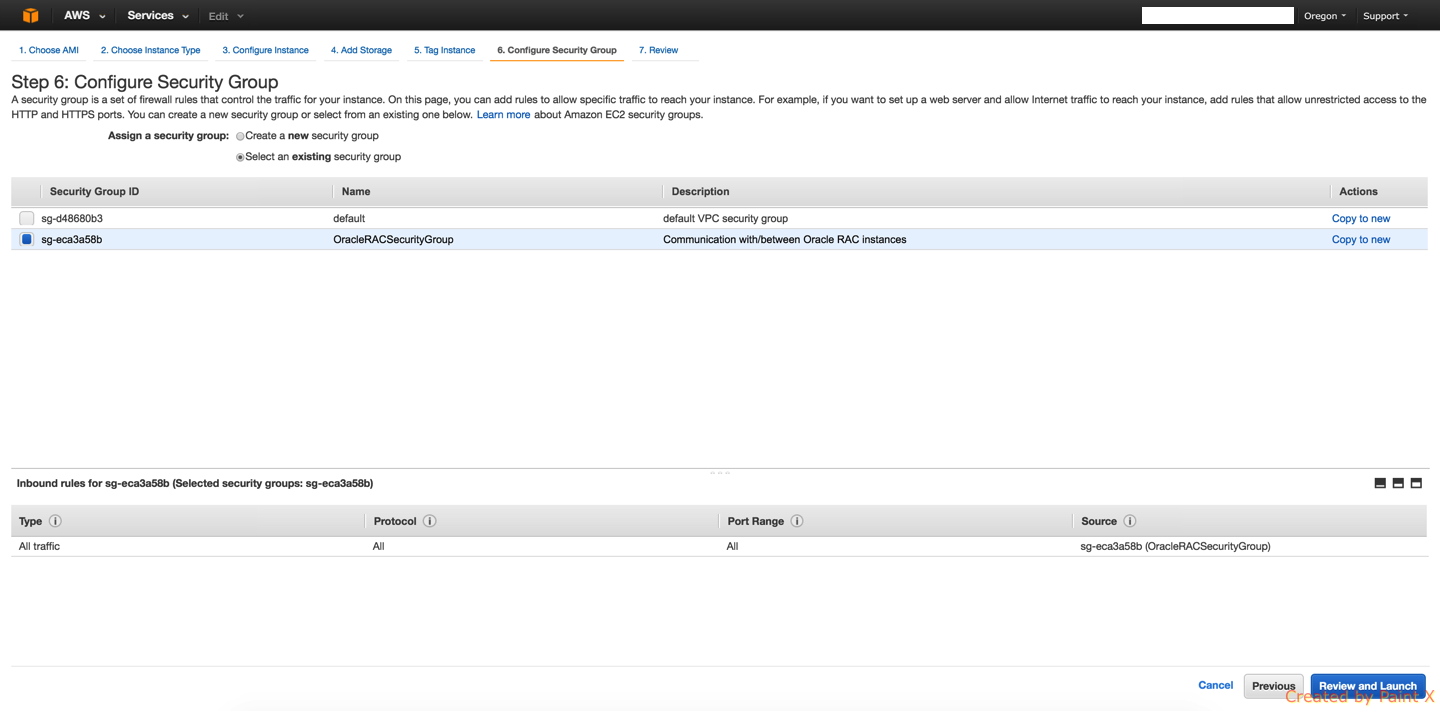Open the Oregon region selector dropdown
The width and height of the screenshot is (1440, 711).
[x=1324, y=15]
